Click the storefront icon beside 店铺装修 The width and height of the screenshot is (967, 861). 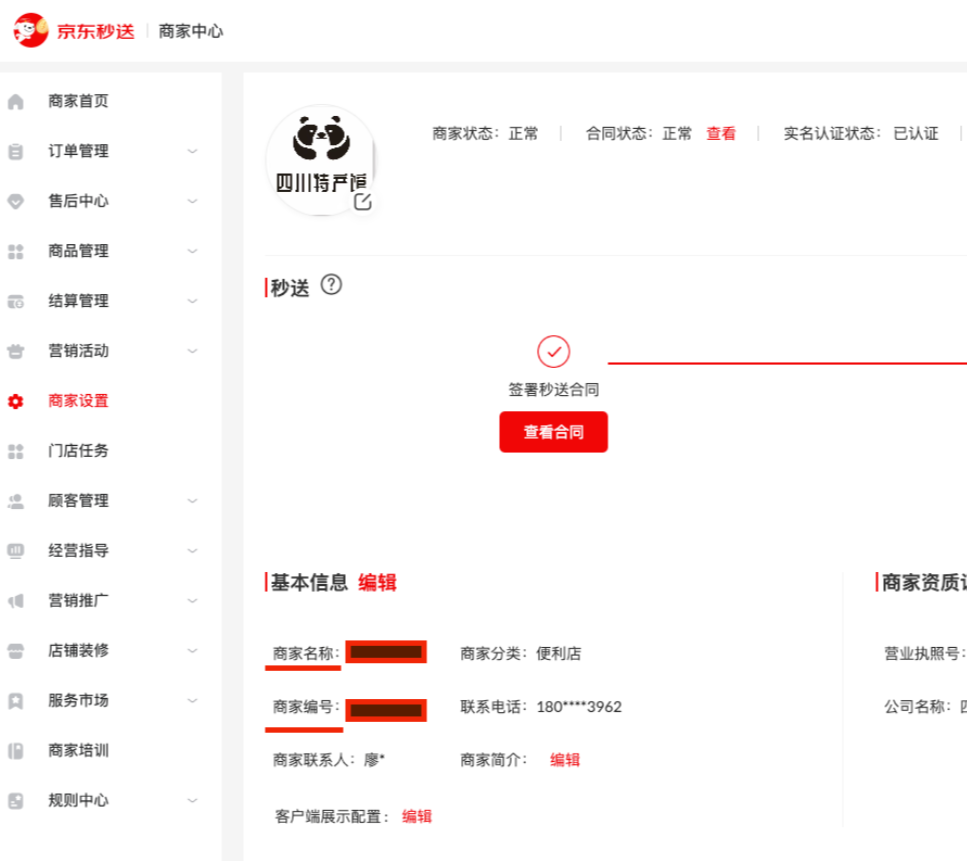coord(15,651)
